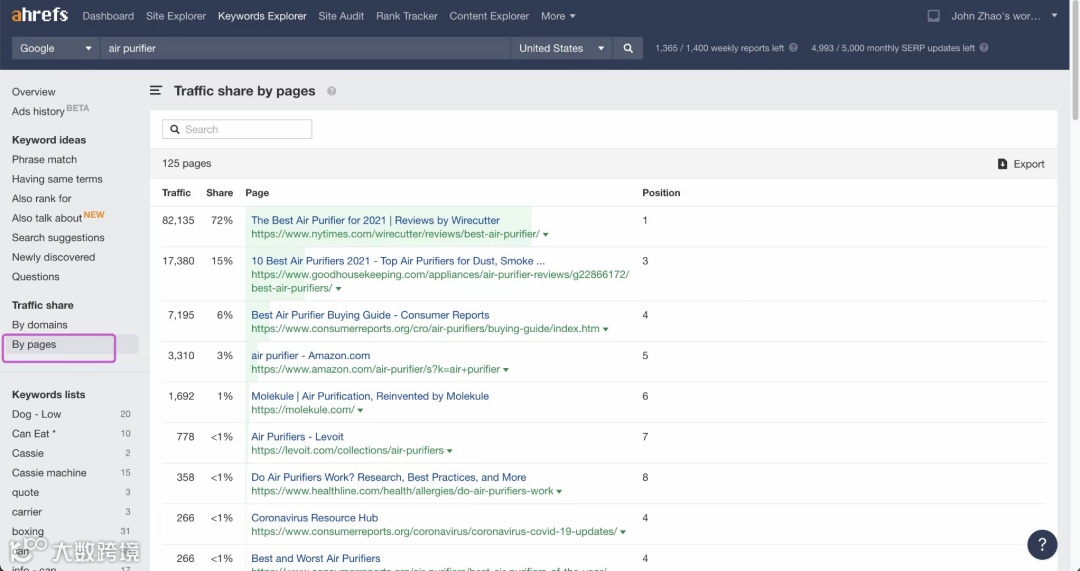This screenshot has height=571, width=1080.
Task: Click the ahrefs logo
Action: click(41, 16)
